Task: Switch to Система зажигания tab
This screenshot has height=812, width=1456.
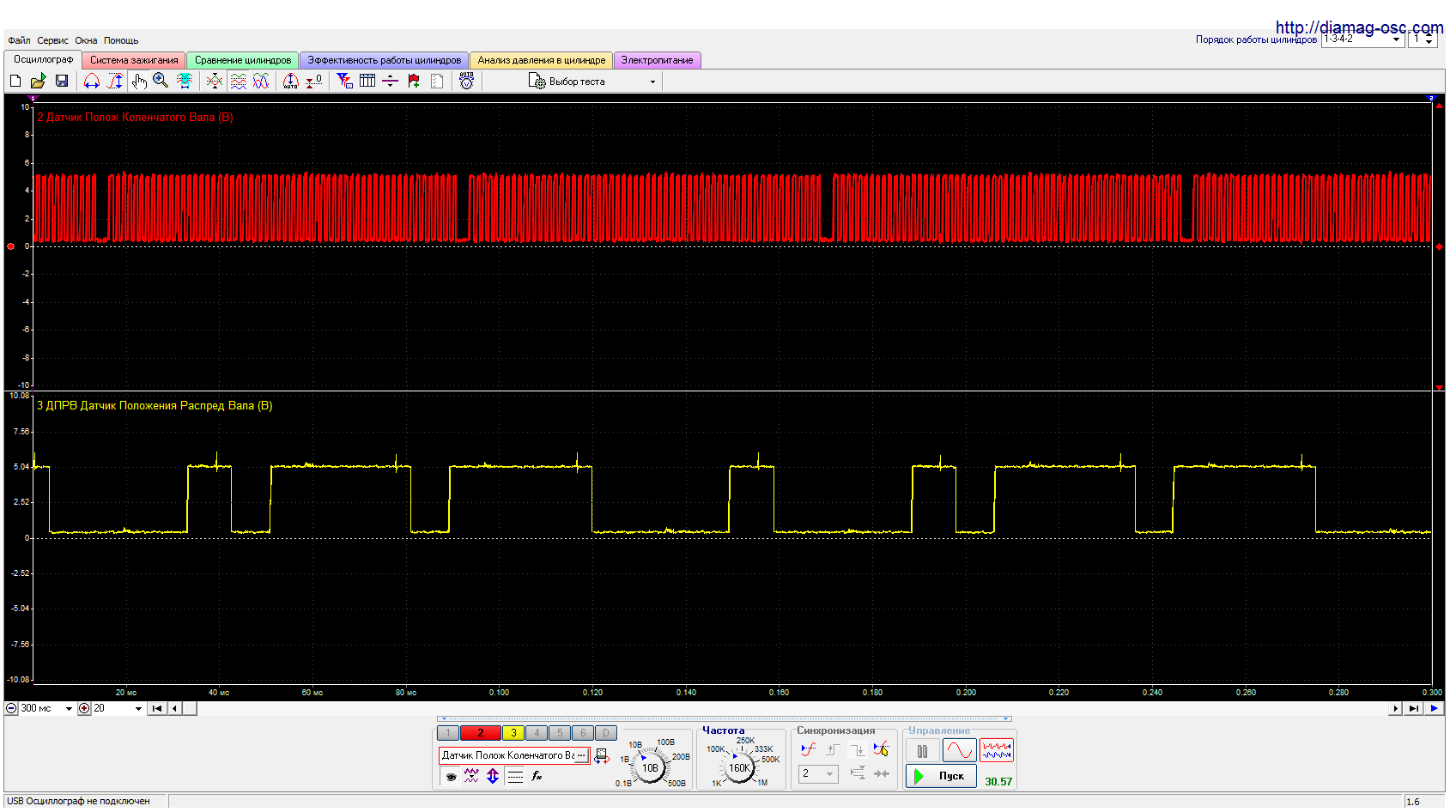Action: (x=134, y=60)
